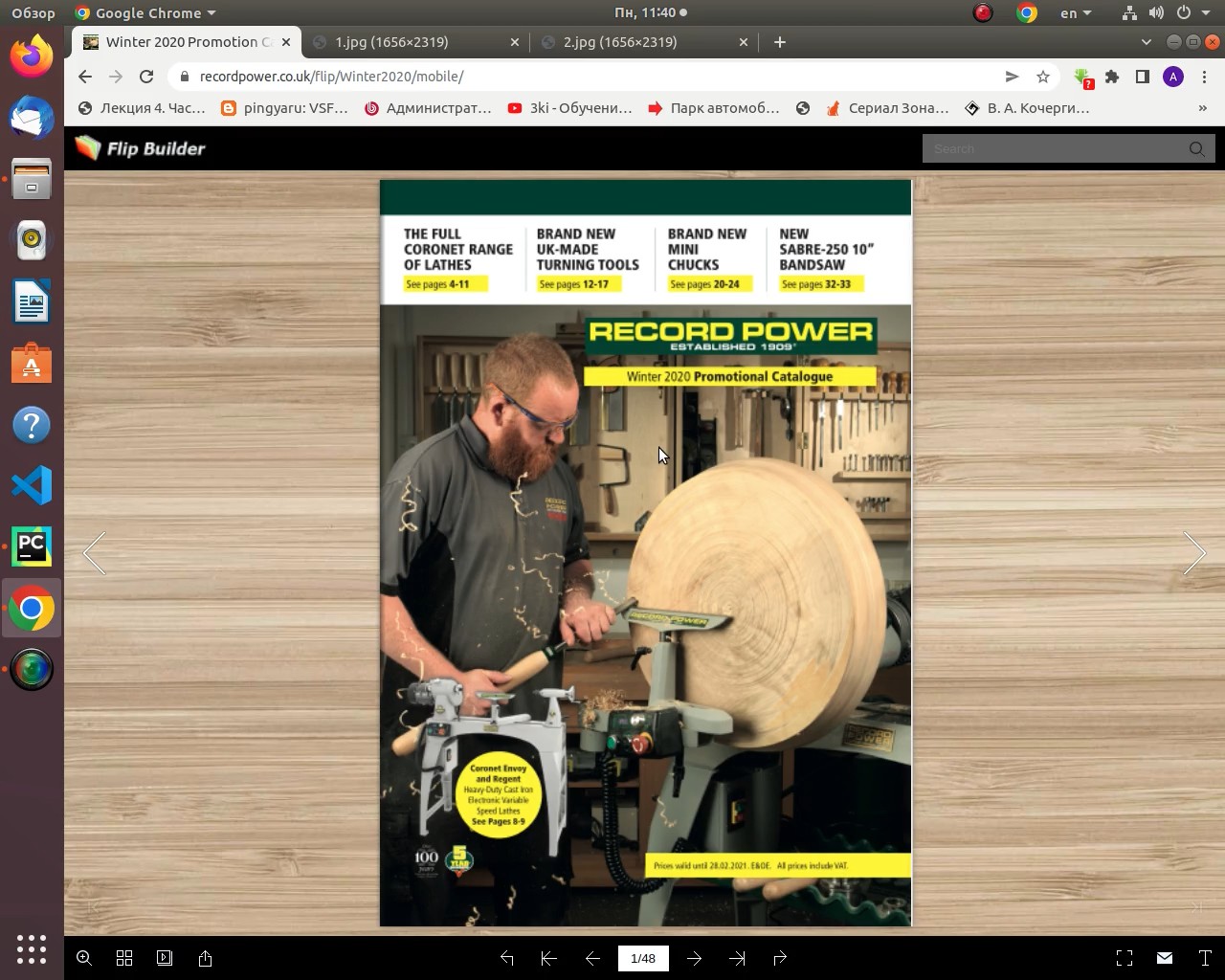
Task: Open the Chrome profile avatar
Action: point(1173,77)
